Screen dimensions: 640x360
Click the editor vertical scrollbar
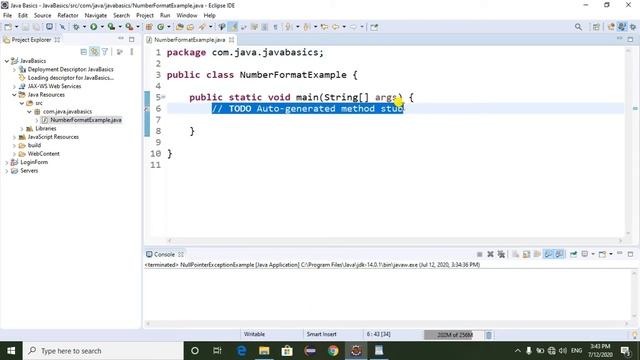point(629,143)
